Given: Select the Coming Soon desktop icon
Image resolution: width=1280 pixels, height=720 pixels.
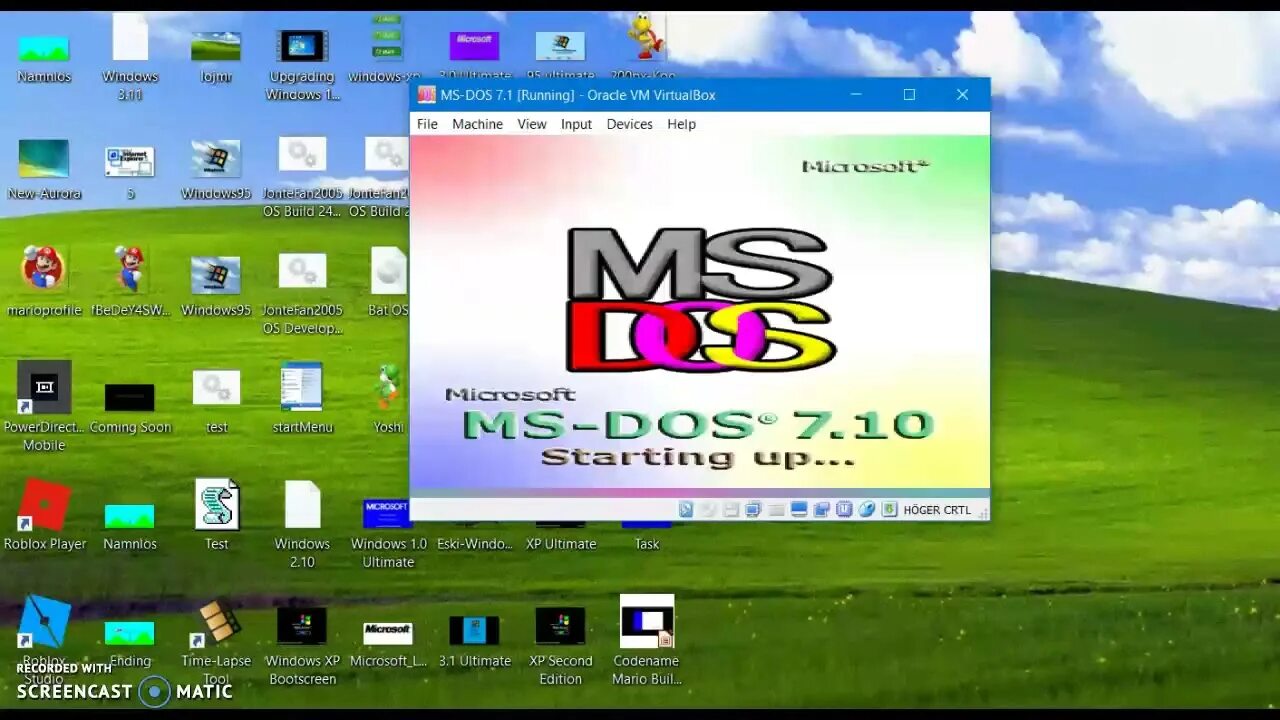Looking at the screenshot, I should [130, 408].
